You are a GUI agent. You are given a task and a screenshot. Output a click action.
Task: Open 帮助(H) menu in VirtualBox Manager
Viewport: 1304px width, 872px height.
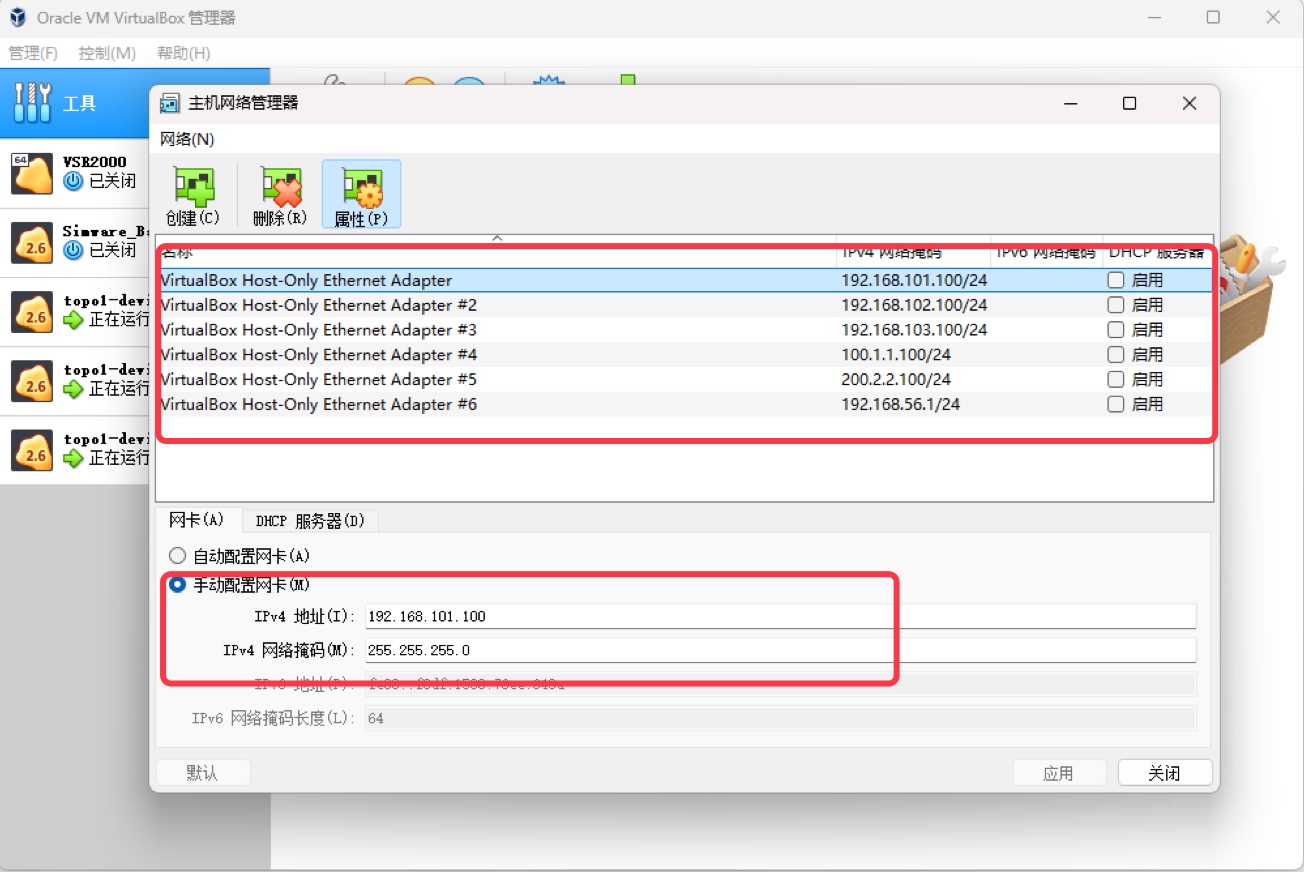click(184, 53)
